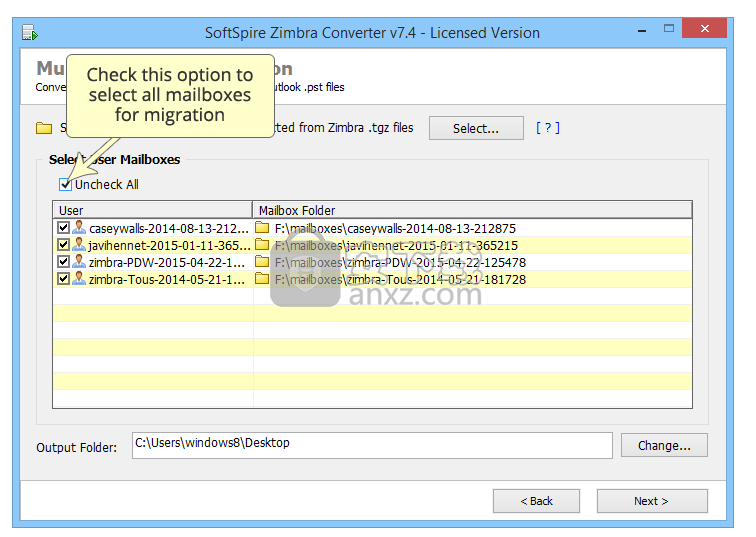Select path F:\mailboxes\javihennet-2015-01-11-365215
This screenshot has width=756, height=537.
(396, 246)
